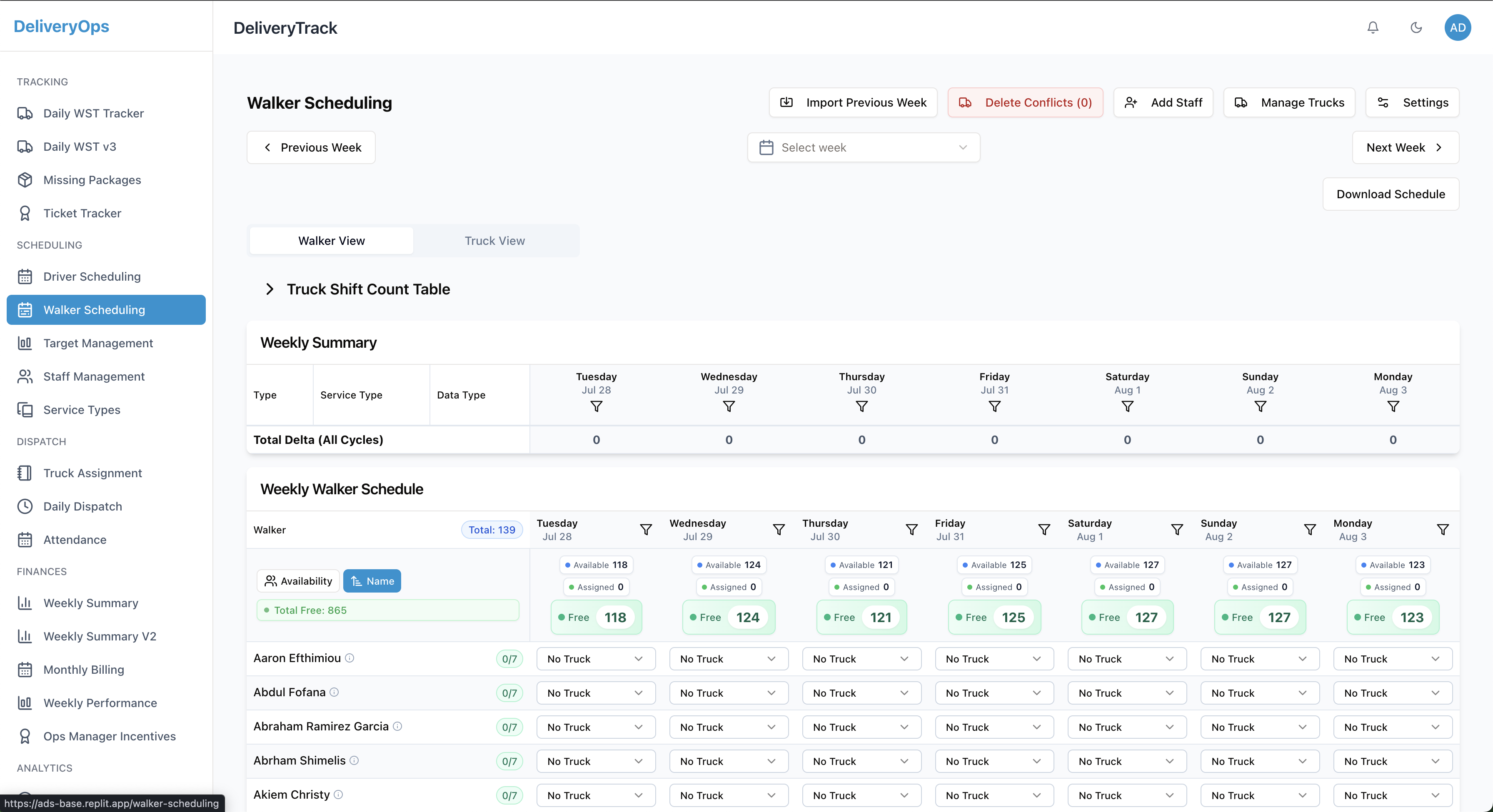Go to Previous Week

click(x=311, y=148)
